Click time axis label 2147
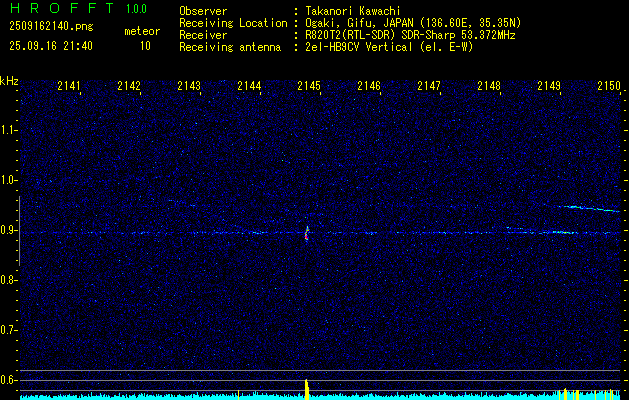The width and height of the screenshot is (629, 400). click(429, 85)
